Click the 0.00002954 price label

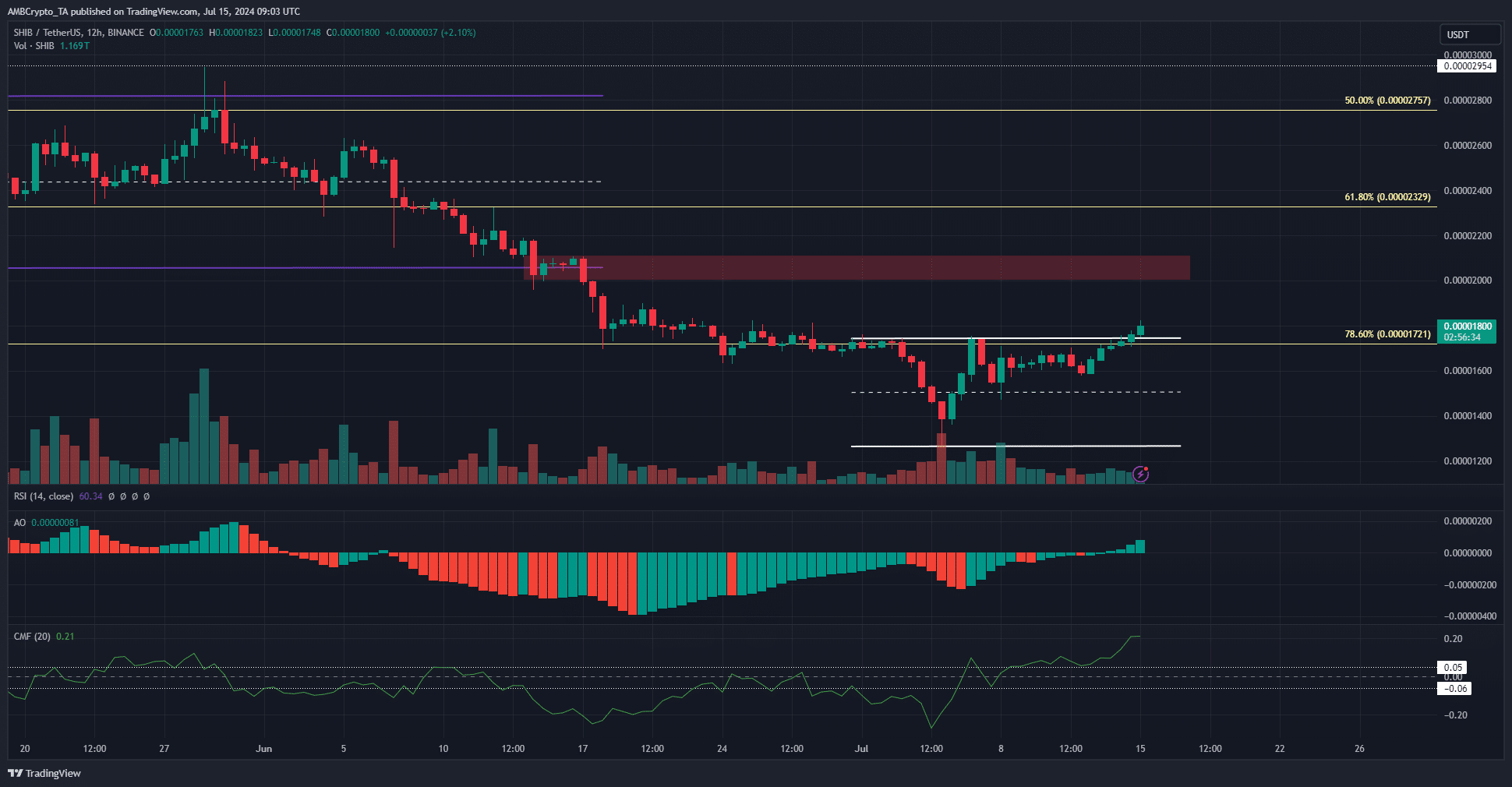1467,66
